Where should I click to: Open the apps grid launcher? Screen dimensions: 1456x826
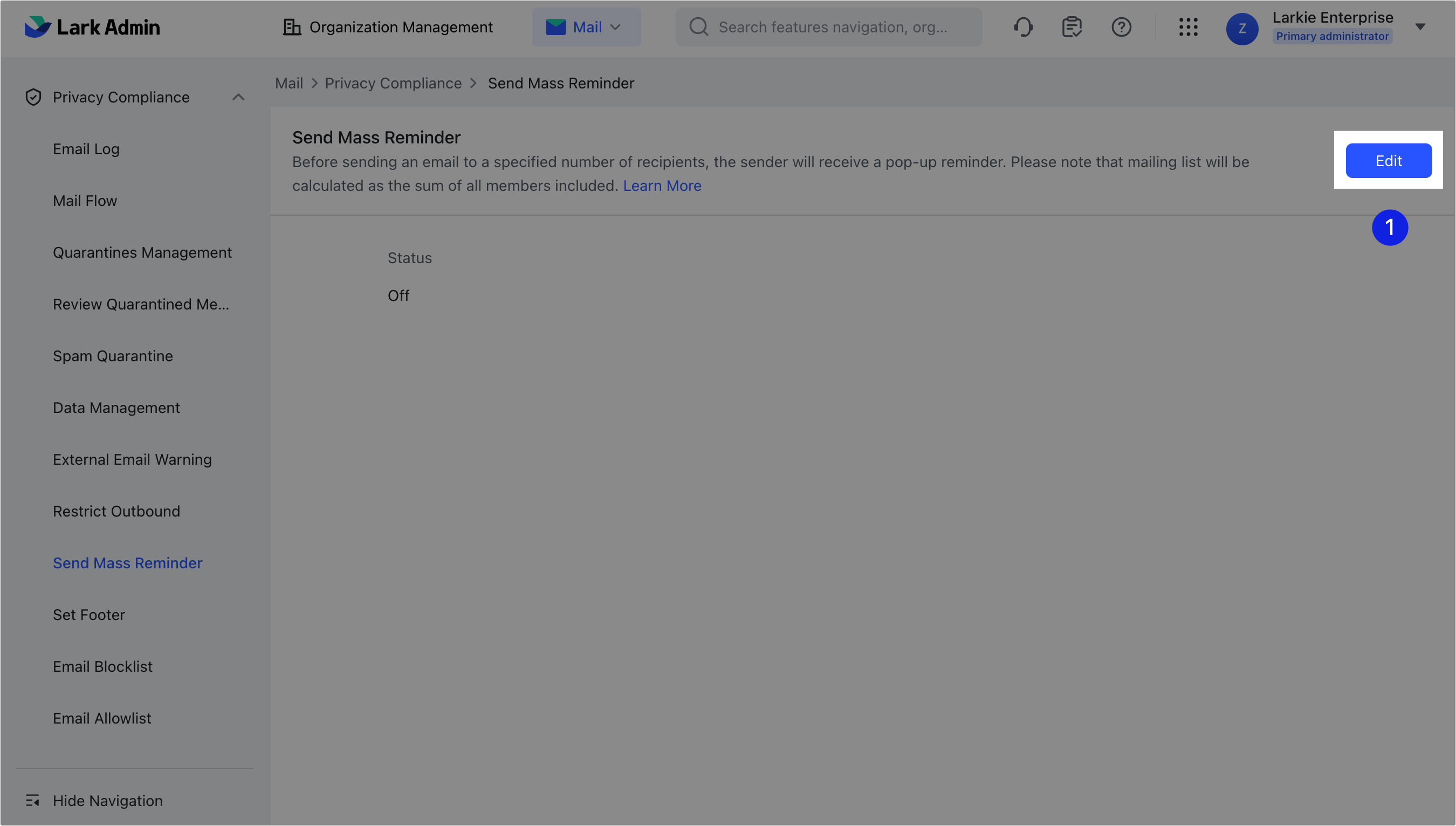pos(1188,27)
